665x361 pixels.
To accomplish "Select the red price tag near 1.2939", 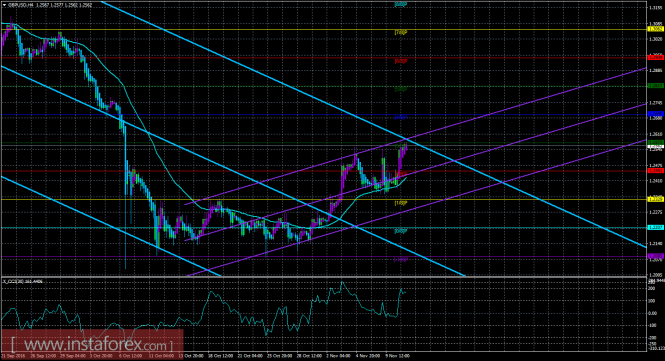I will click(655, 57).
